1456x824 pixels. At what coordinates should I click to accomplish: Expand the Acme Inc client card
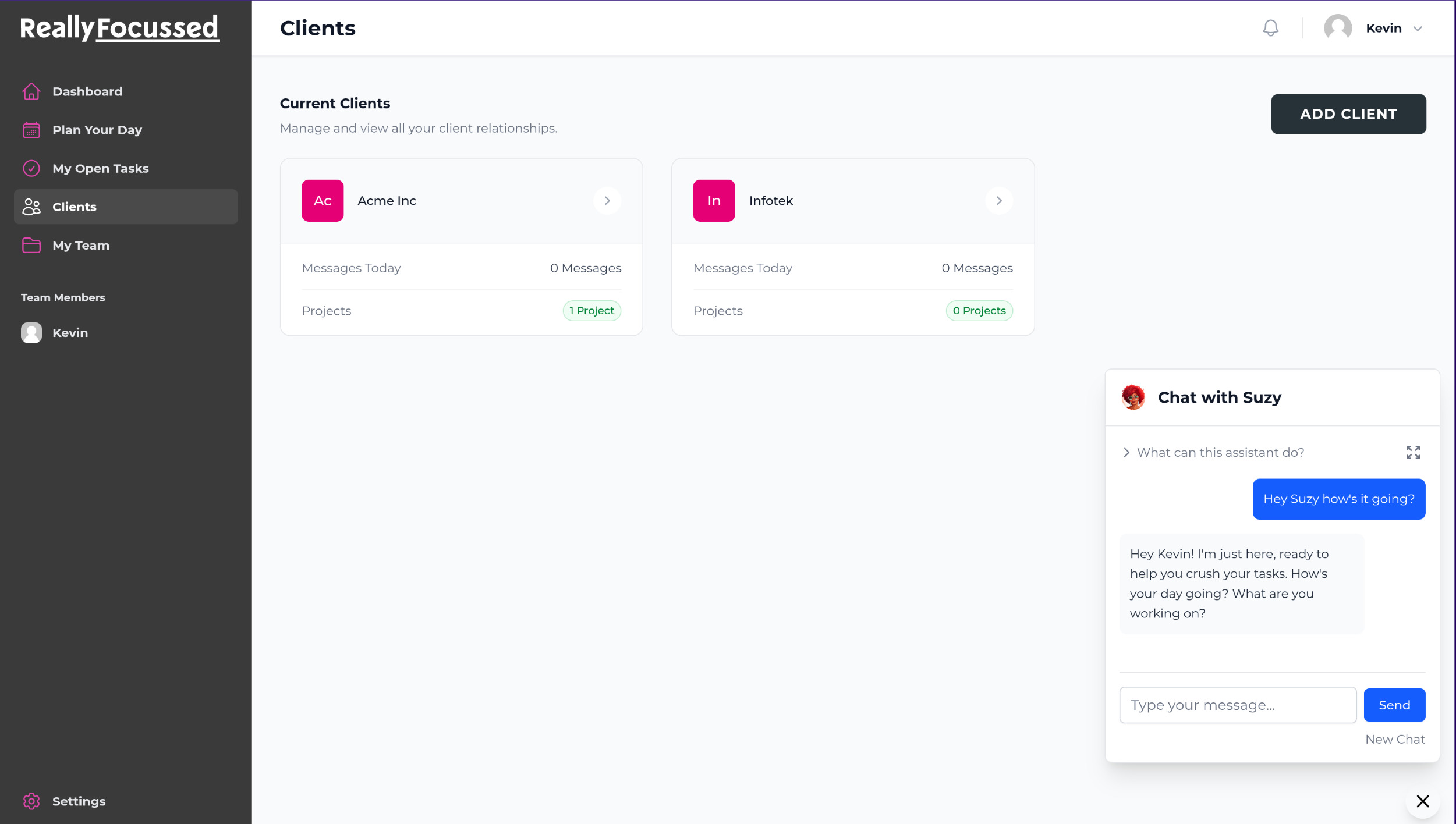(x=606, y=200)
